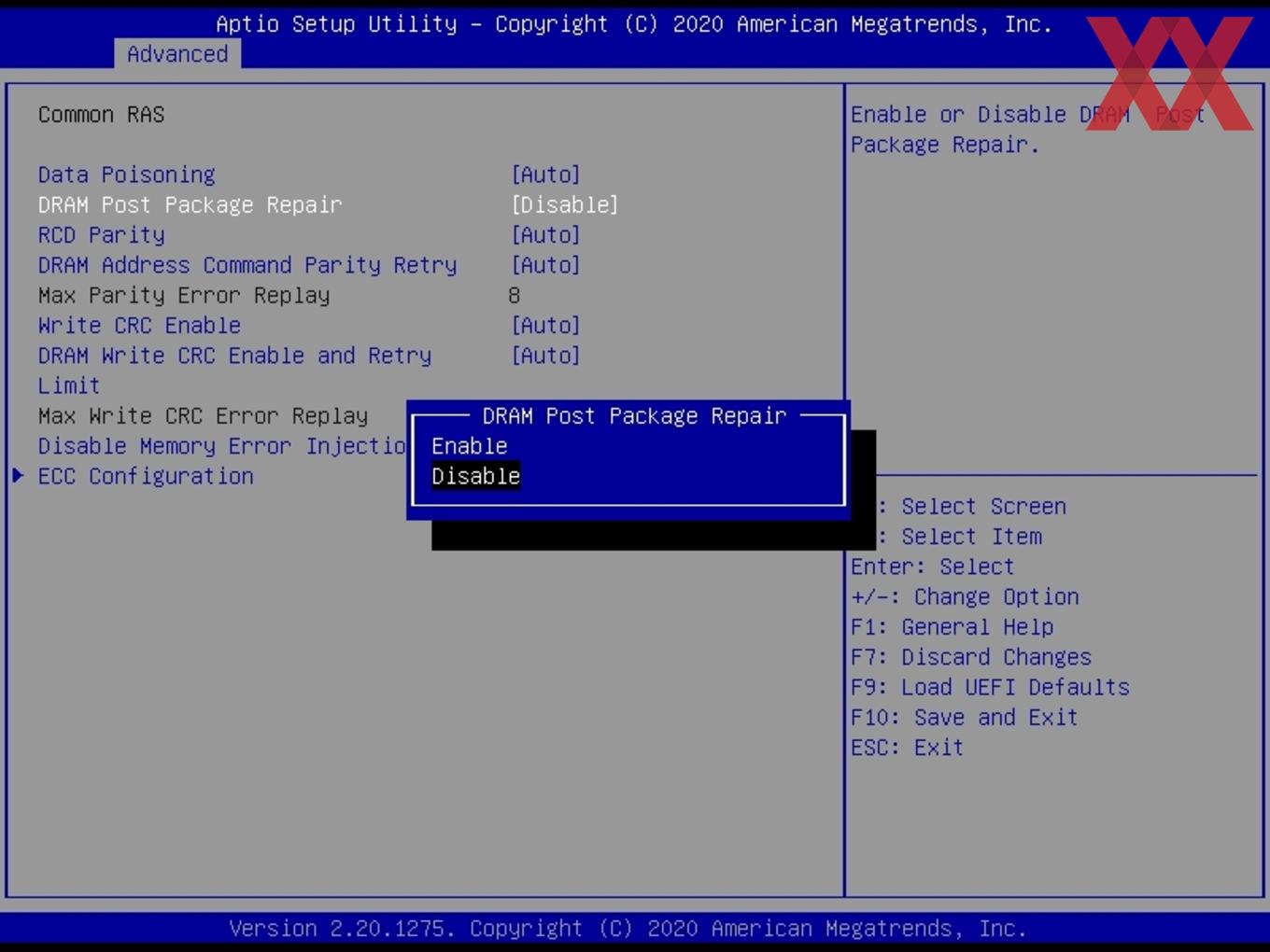Image resolution: width=1270 pixels, height=952 pixels.
Task: Click the DRAM Post Package Repair popup title
Action: click(634, 415)
